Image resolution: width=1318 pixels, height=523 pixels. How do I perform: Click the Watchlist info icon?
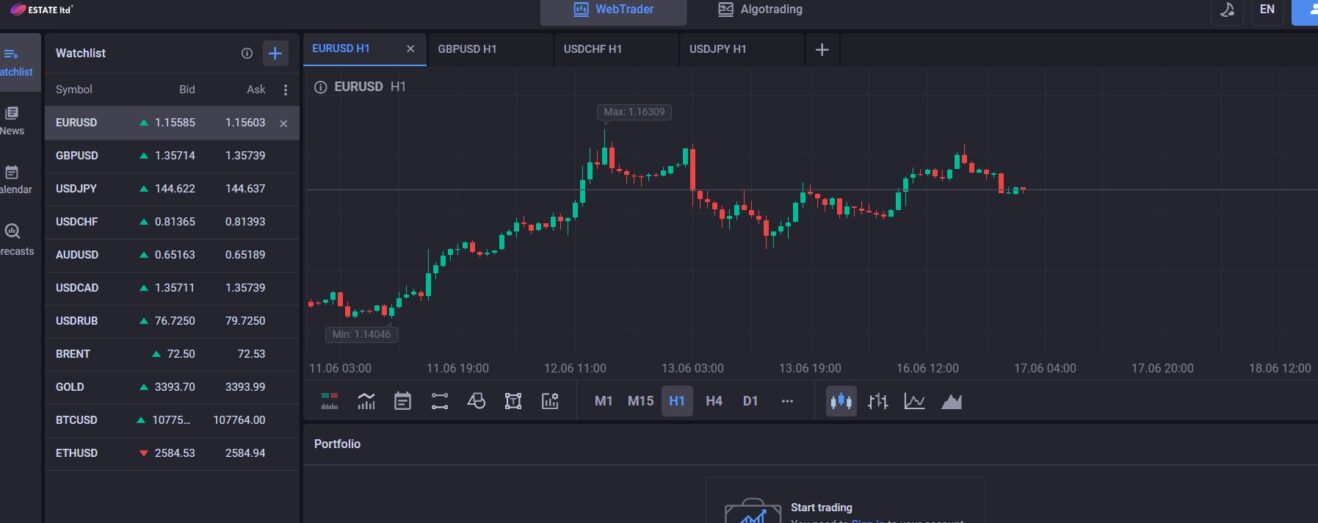247,53
